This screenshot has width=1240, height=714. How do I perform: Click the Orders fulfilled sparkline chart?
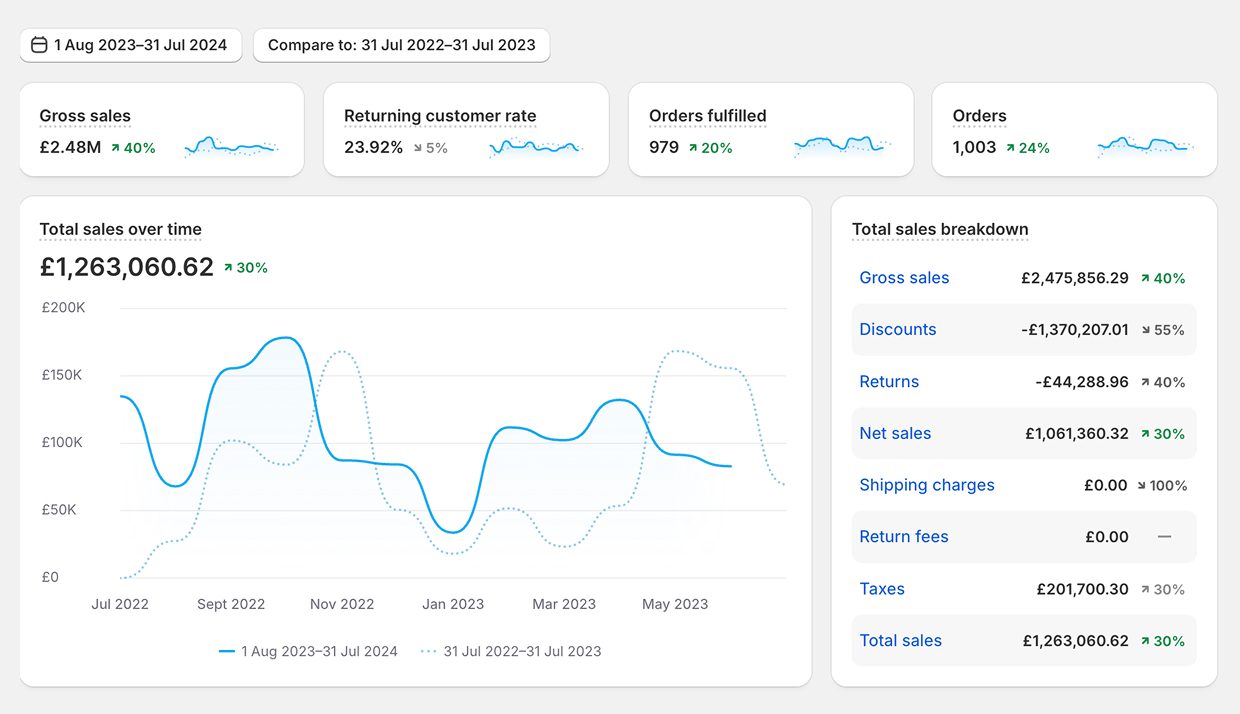tap(840, 146)
